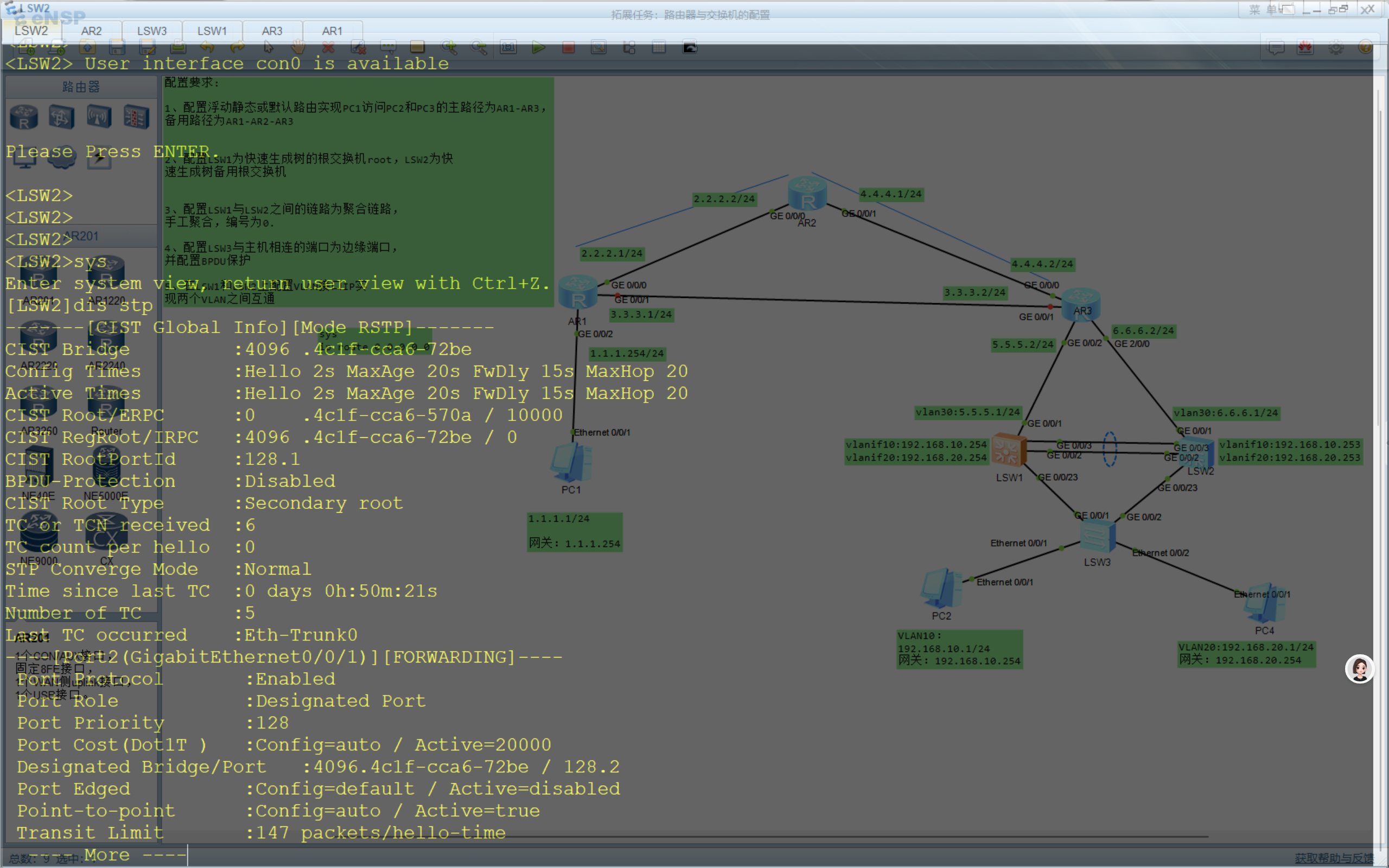This screenshot has height=868, width=1389.
Task: Click the terminal's right vertical scrollbar
Action: (1380, 459)
